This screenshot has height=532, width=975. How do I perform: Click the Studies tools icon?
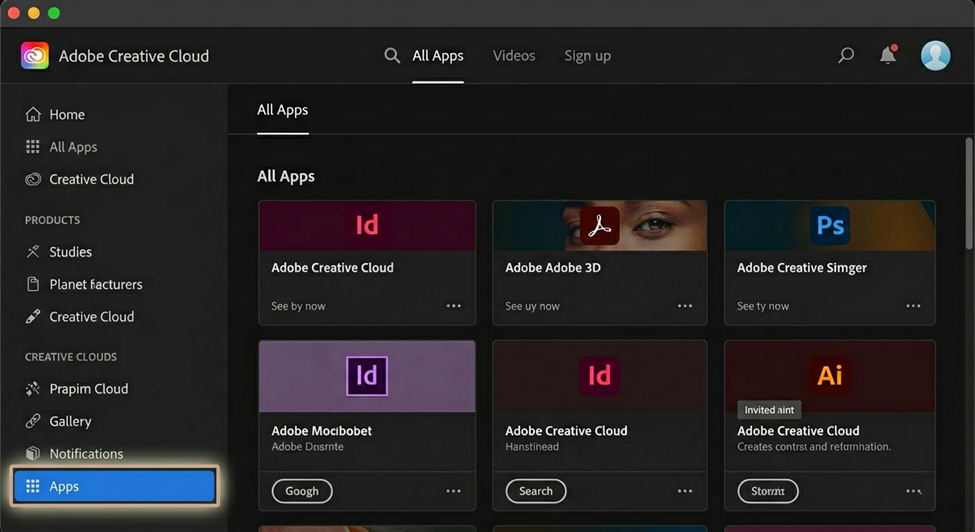[x=33, y=252]
